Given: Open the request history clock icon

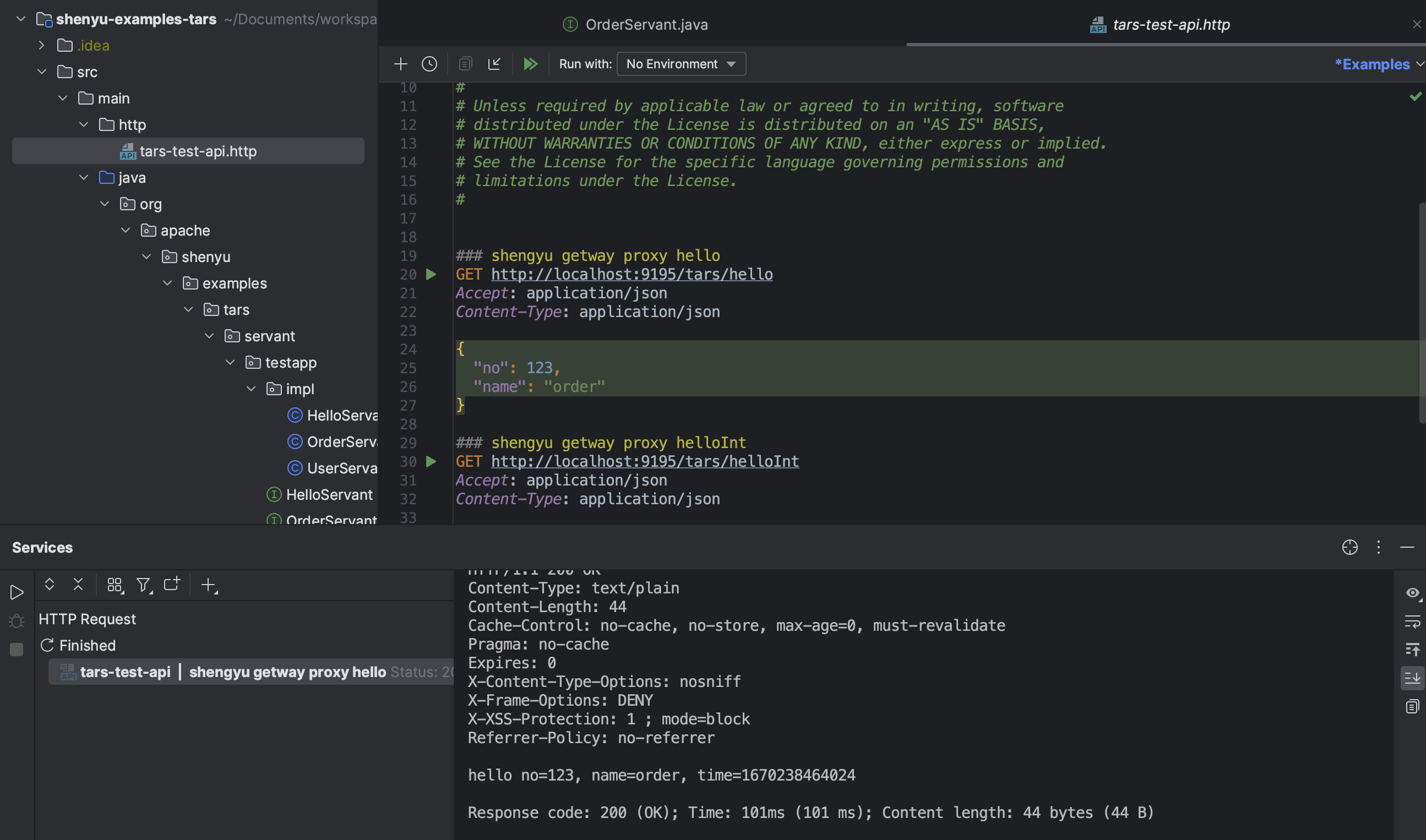Looking at the screenshot, I should (429, 64).
